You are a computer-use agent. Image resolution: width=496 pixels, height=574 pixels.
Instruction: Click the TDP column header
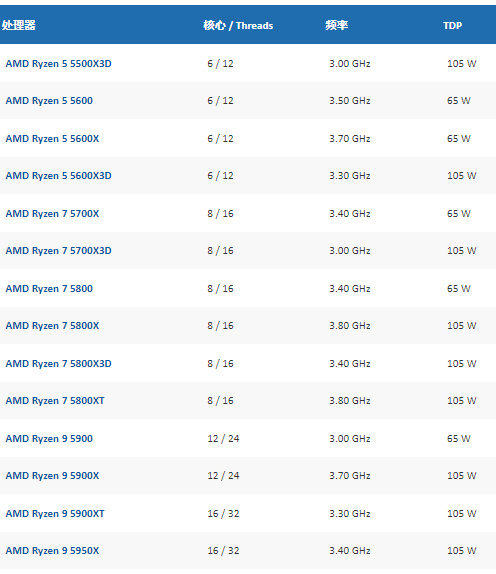click(452, 26)
